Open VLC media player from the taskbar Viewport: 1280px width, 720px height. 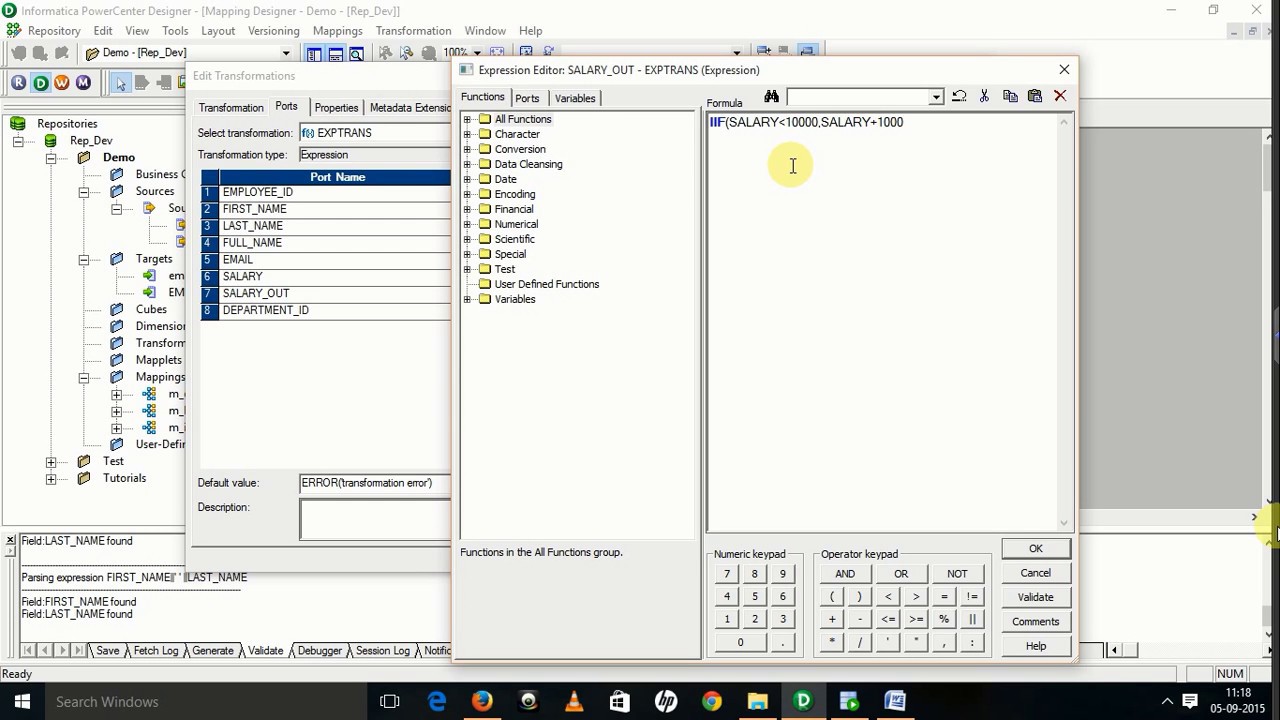tap(574, 701)
